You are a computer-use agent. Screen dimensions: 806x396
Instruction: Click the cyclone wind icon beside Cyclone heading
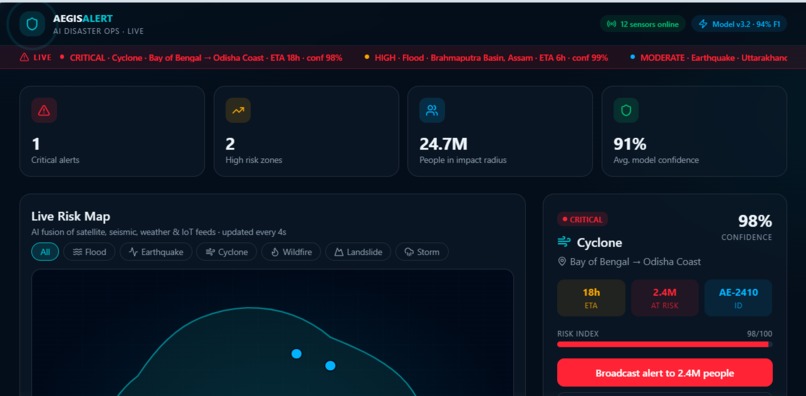pyautogui.click(x=564, y=242)
